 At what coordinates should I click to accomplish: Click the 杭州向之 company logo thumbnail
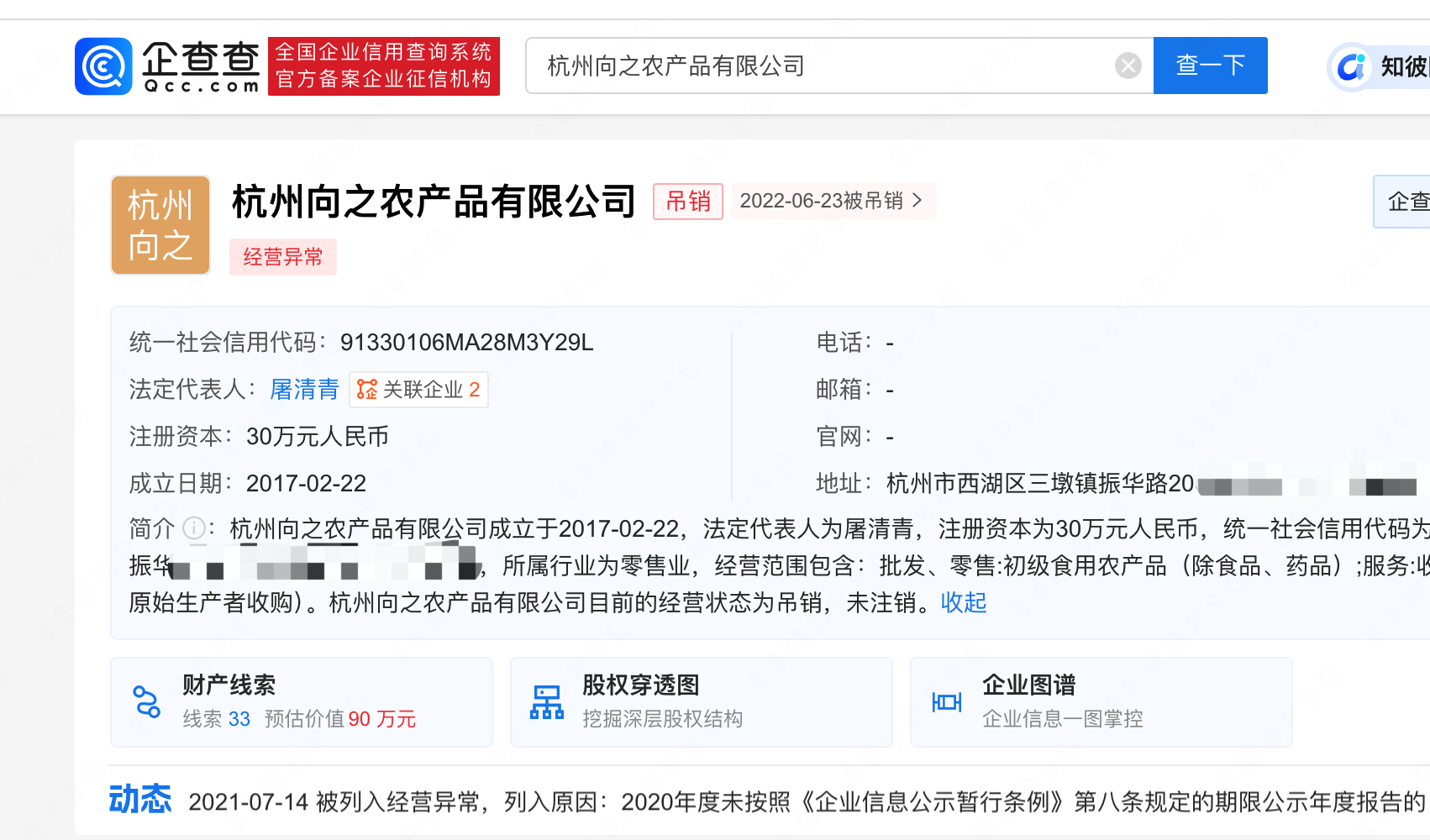coord(160,225)
